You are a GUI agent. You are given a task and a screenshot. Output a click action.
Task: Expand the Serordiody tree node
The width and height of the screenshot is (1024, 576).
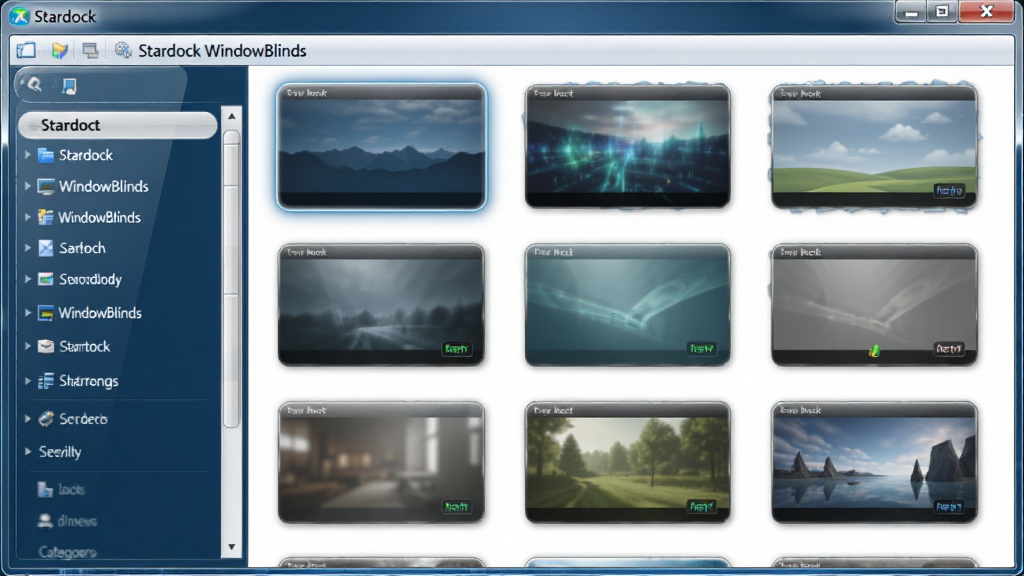point(27,279)
